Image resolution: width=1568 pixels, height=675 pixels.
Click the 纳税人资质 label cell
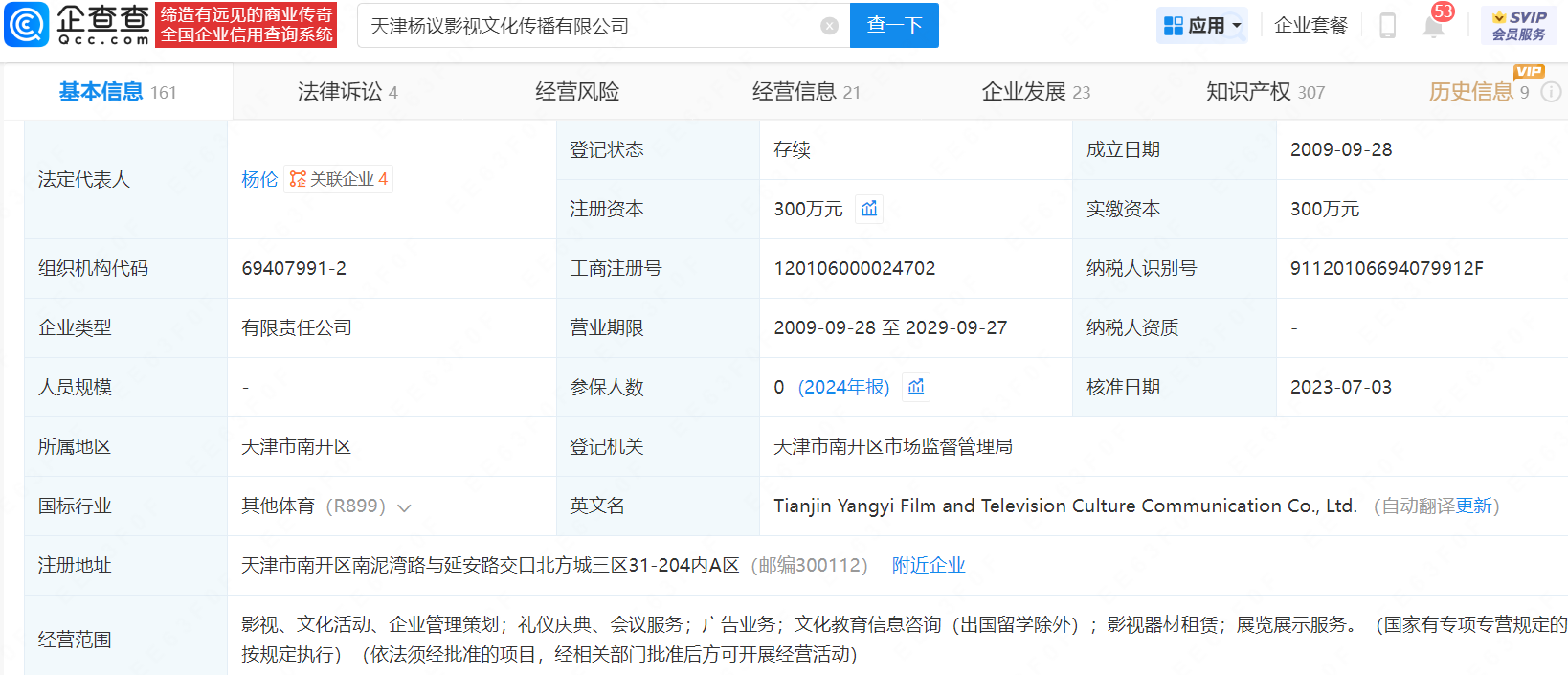click(1174, 327)
